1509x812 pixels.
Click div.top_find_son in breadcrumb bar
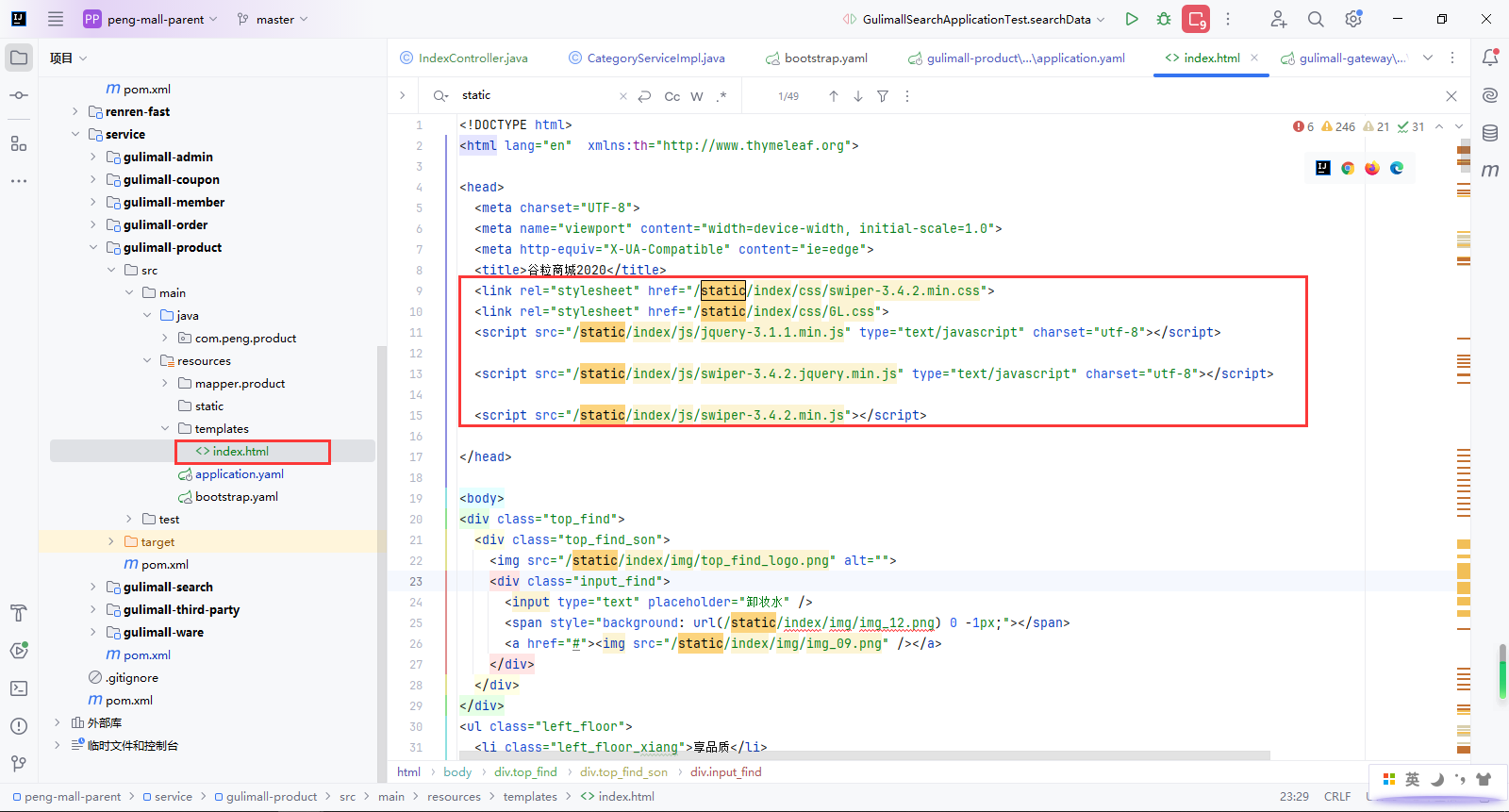click(x=623, y=771)
